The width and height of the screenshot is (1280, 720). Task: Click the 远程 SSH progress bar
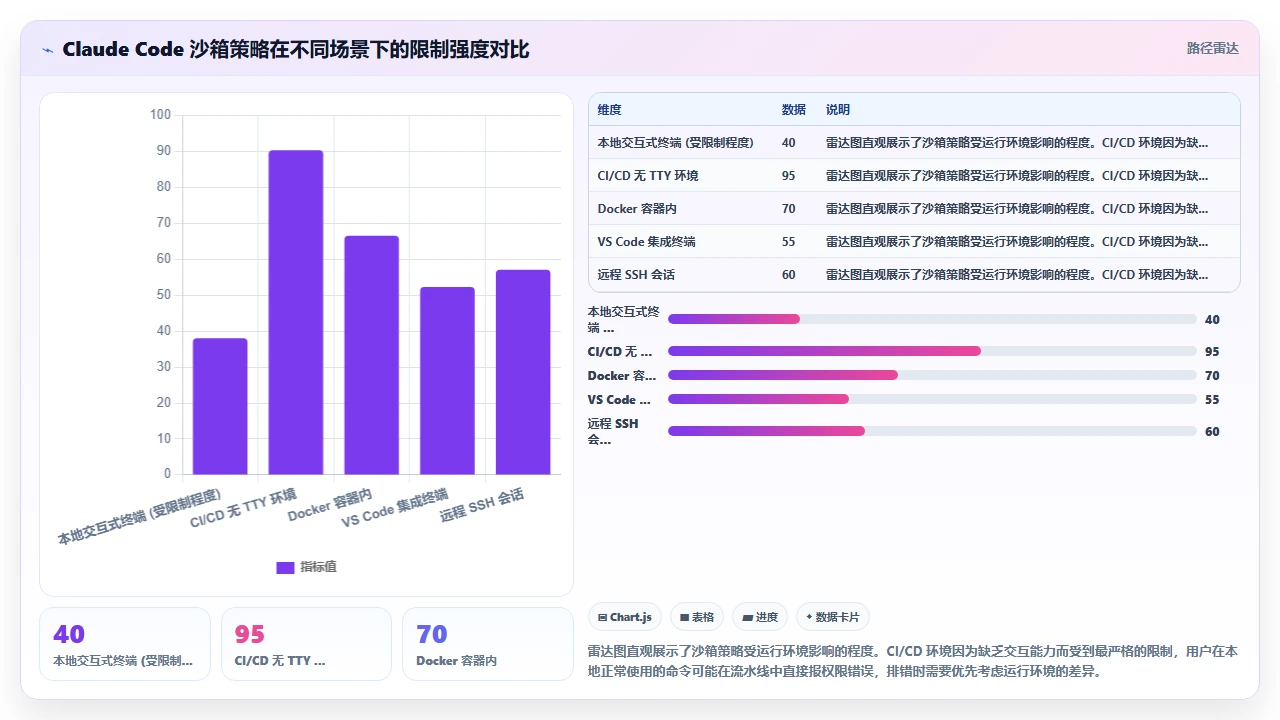pyautogui.click(x=932, y=431)
